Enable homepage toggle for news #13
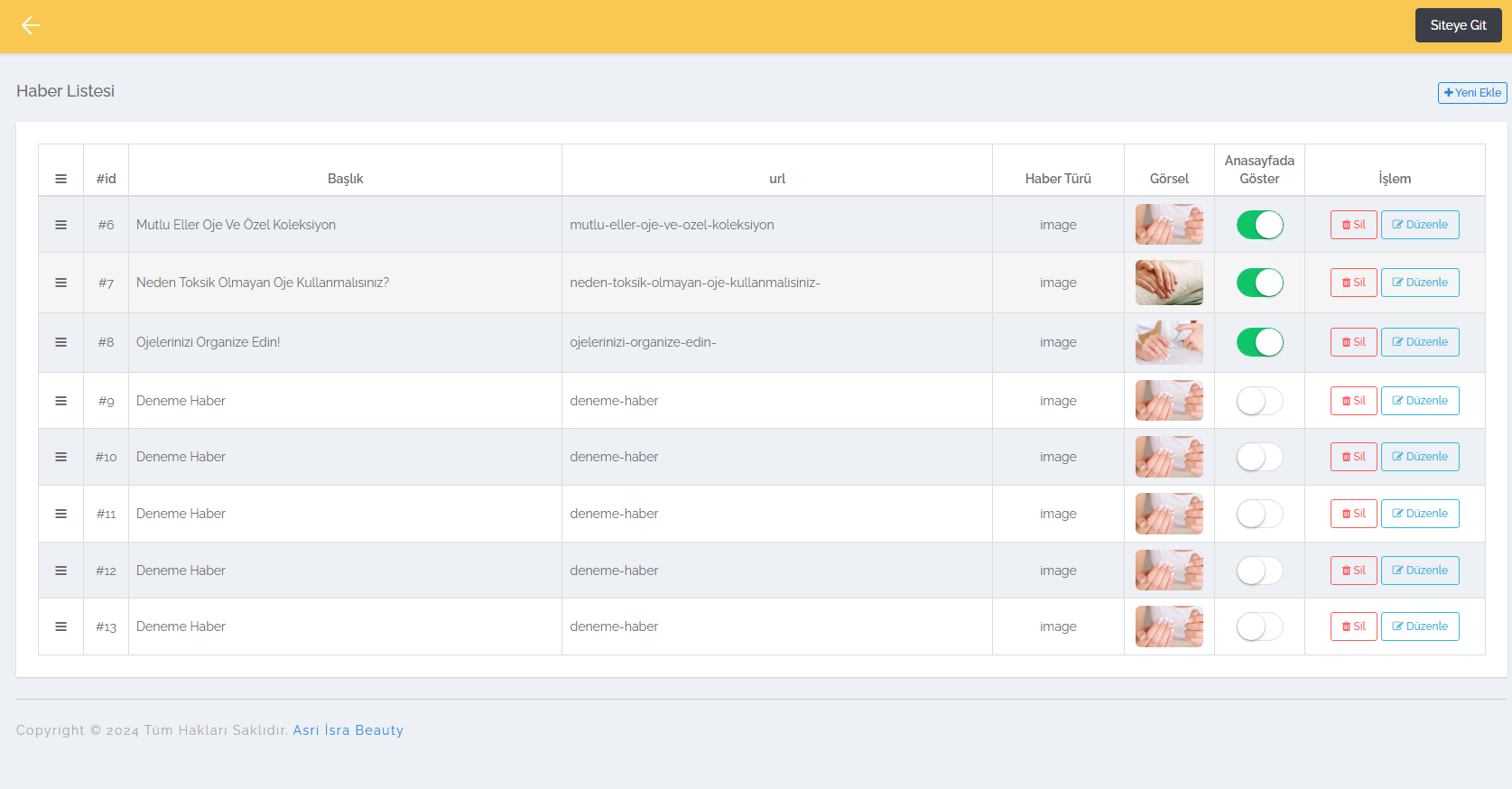This screenshot has height=789, width=1512. click(x=1259, y=627)
